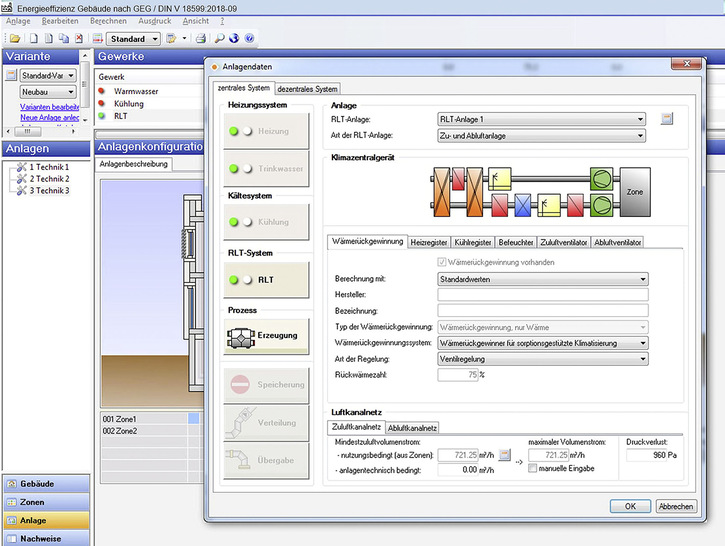This screenshot has height=546, width=725.
Task: Click the Druckverlust input field
Action: tap(652, 455)
